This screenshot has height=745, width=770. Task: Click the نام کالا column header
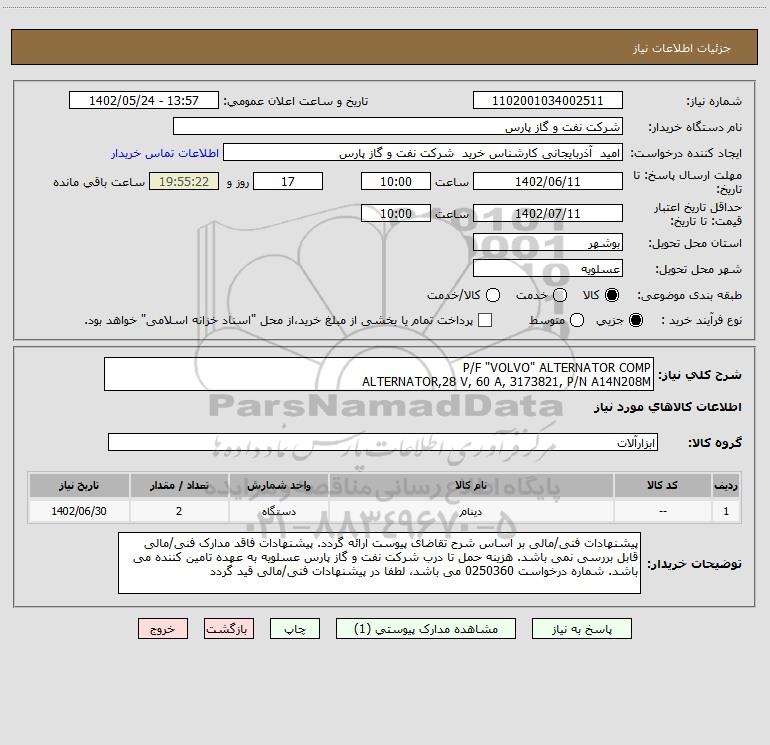click(x=471, y=486)
